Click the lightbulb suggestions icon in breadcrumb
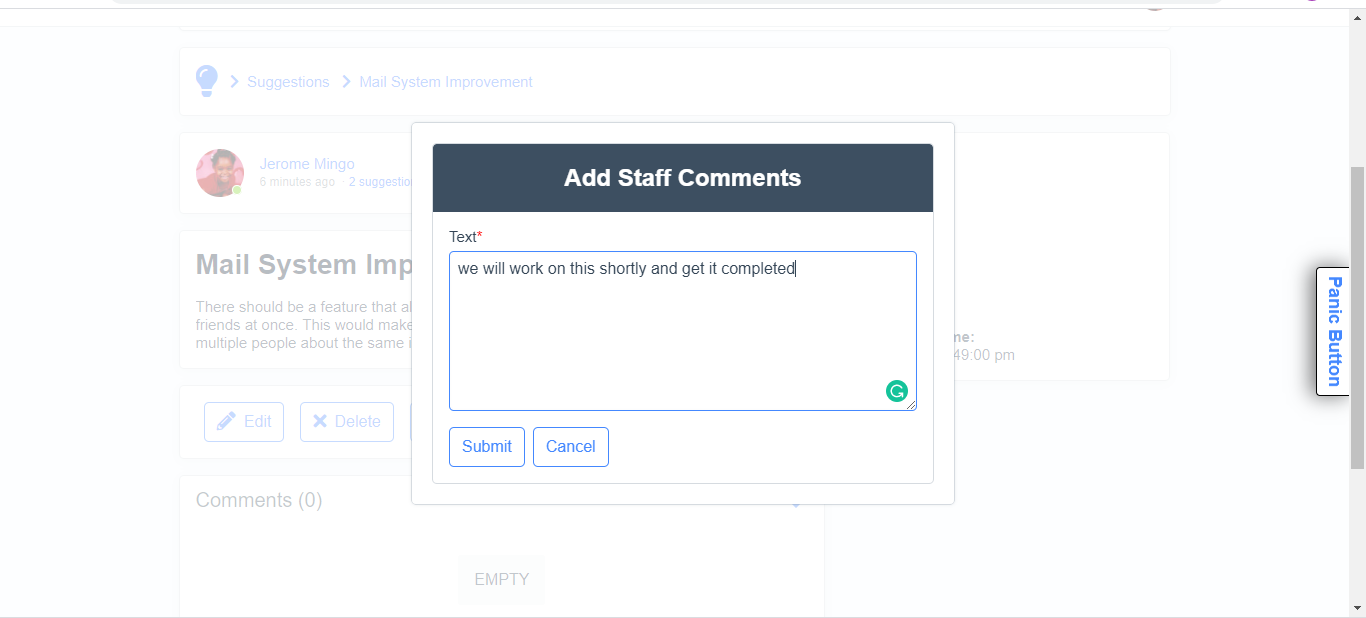The image size is (1366, 618). click(207, 81)
